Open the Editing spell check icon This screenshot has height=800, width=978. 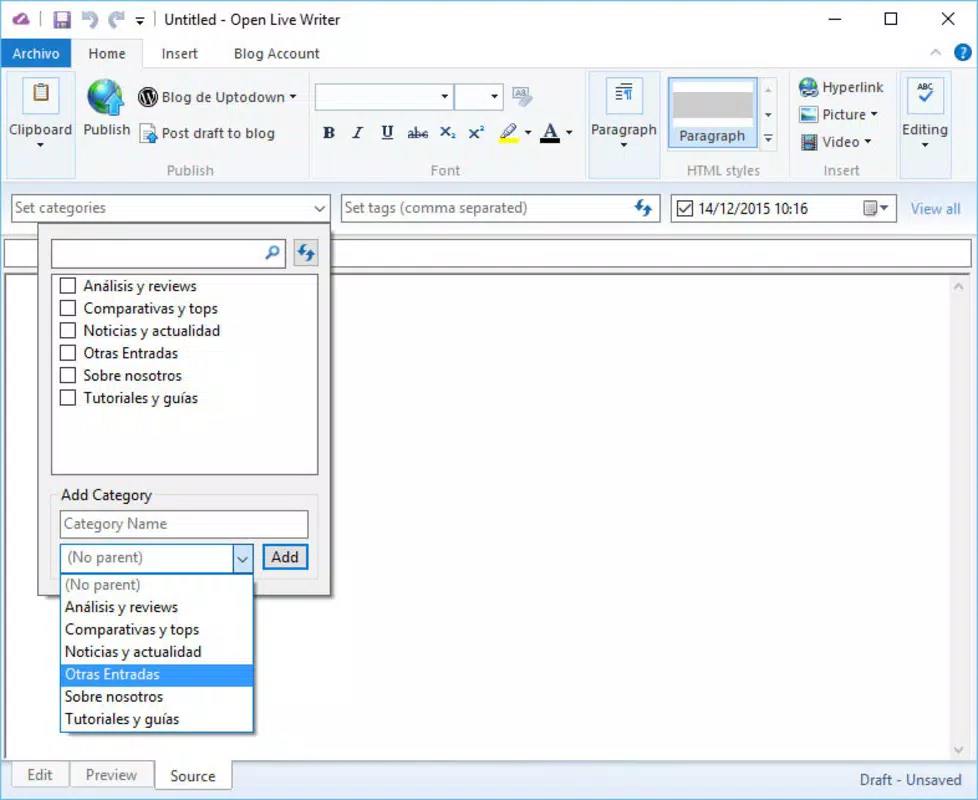[x=925, y=95]
